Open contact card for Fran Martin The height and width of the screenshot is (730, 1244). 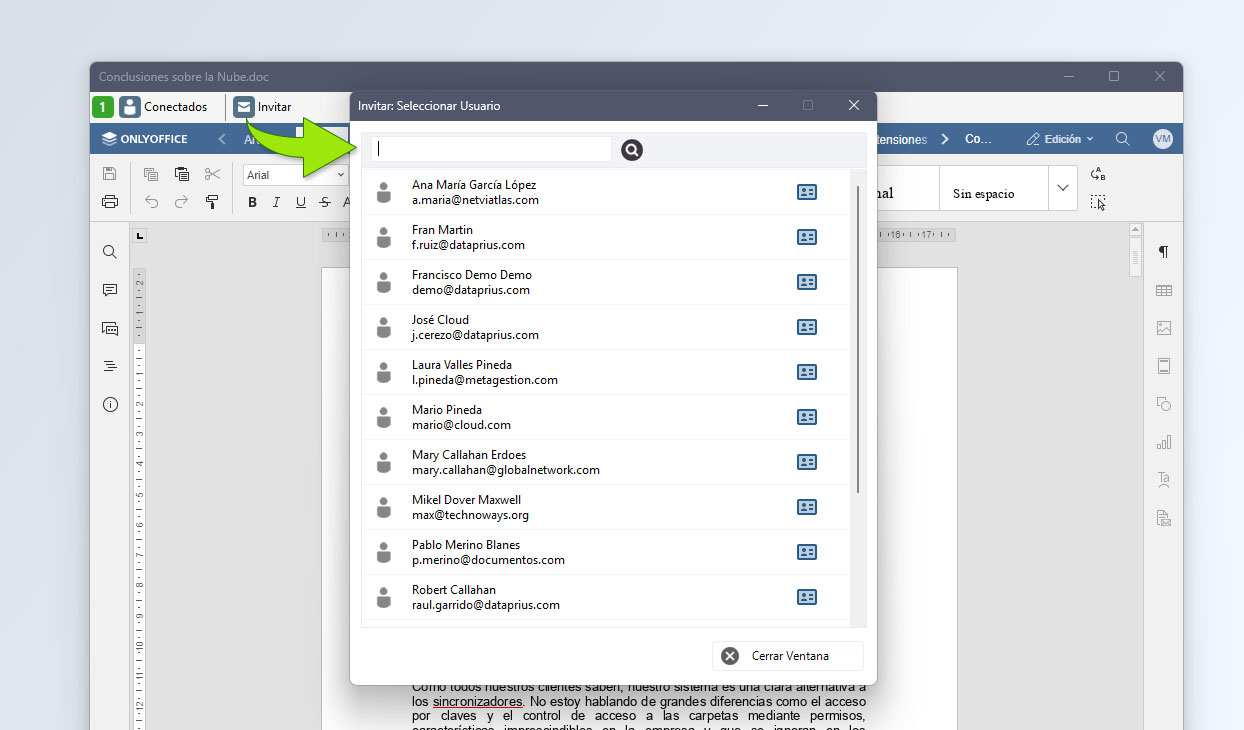(x=807, y=237)
